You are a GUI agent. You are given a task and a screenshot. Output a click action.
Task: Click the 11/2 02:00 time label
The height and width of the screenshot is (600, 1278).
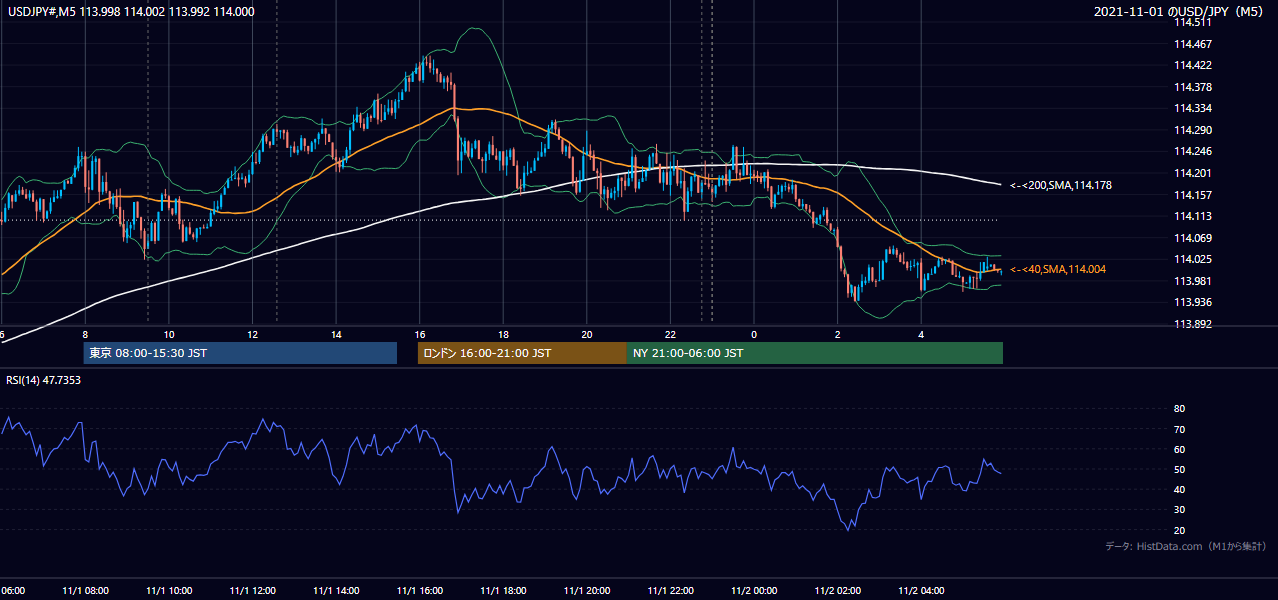tap(838, 591)
